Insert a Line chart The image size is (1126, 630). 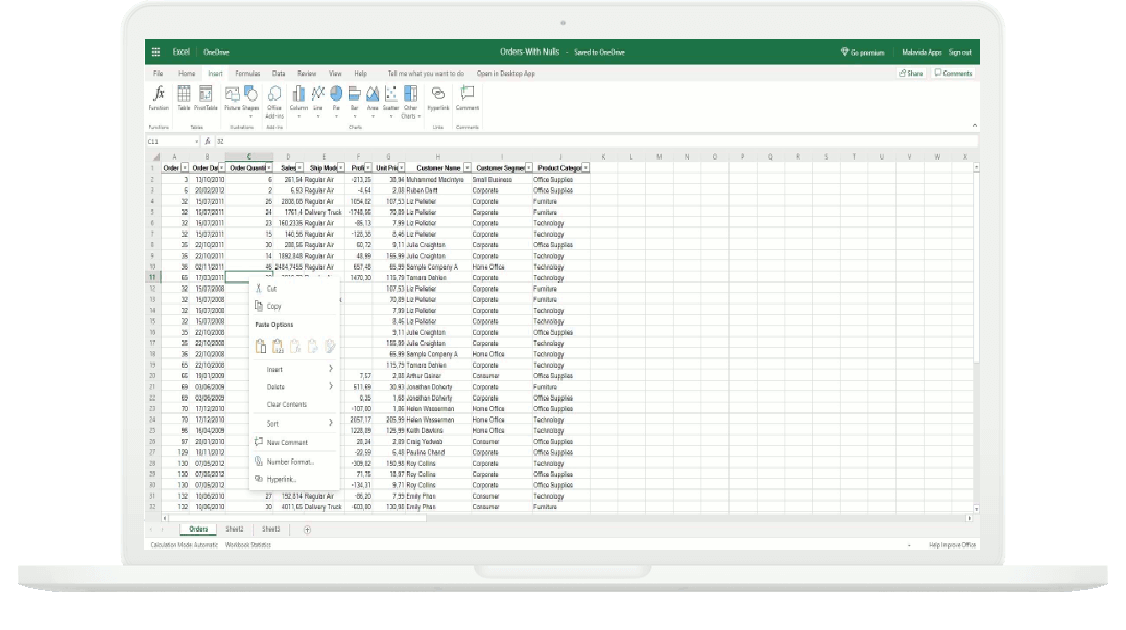coord(317,101)
